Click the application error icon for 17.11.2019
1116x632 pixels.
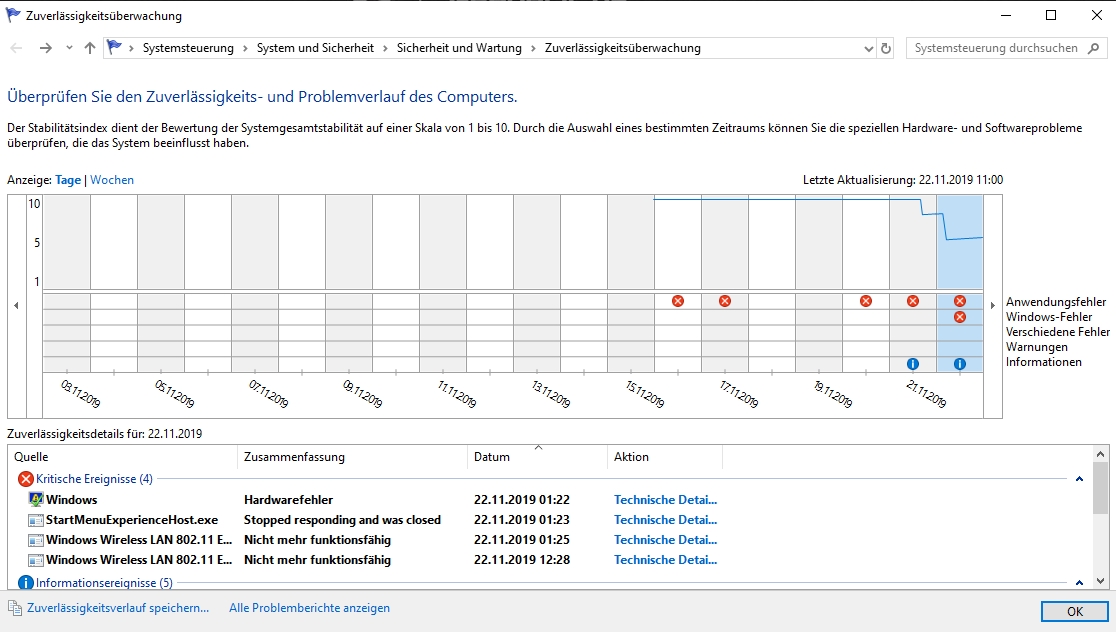725,301
